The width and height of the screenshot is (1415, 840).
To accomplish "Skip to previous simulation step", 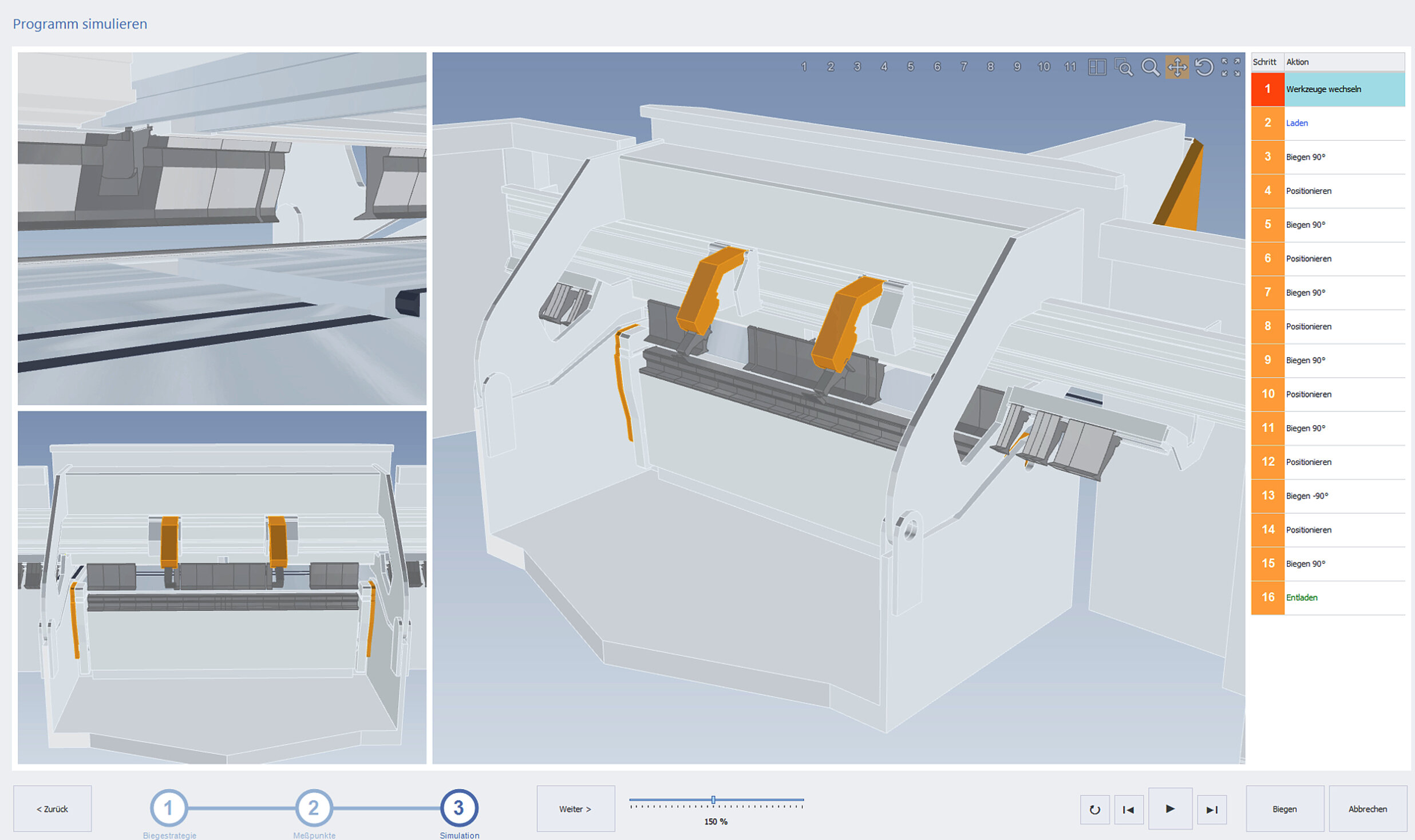I will click(1128, 809).
